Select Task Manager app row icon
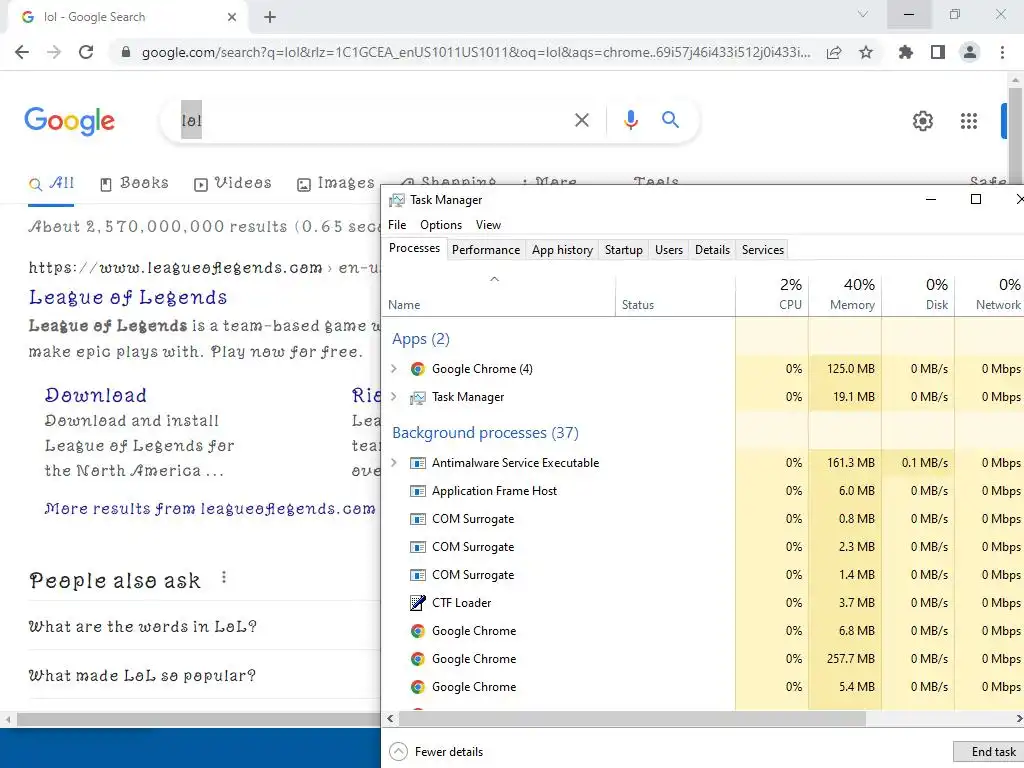 [417, 397]
